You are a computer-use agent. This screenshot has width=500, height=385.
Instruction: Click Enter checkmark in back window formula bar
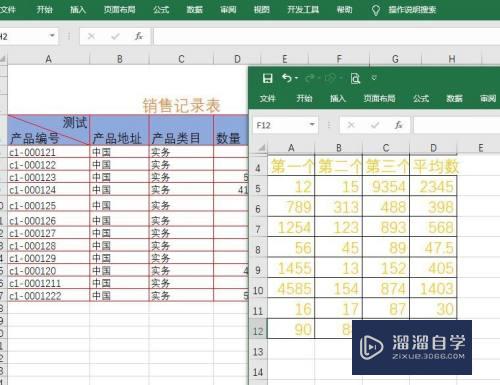[115, 36]
